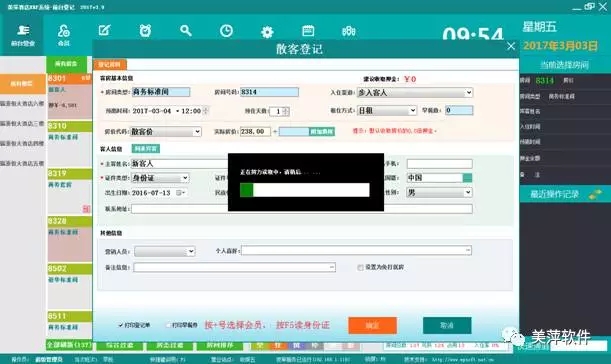Click the edit pencil toolbar icon

104,30
